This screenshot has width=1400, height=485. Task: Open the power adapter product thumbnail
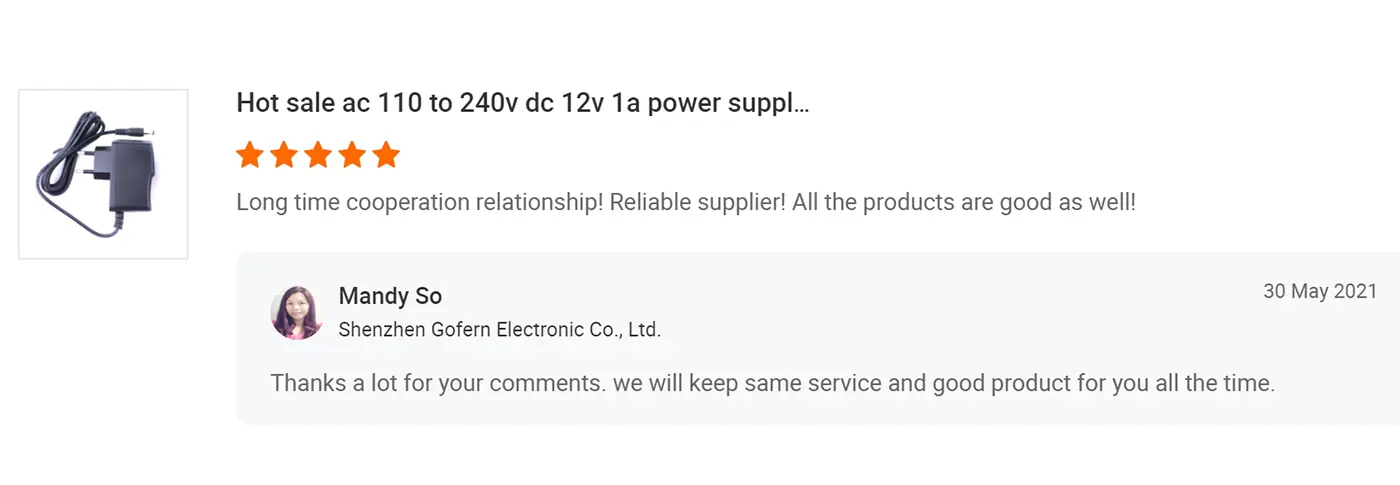pyautogui.click(x=103, y=174)
